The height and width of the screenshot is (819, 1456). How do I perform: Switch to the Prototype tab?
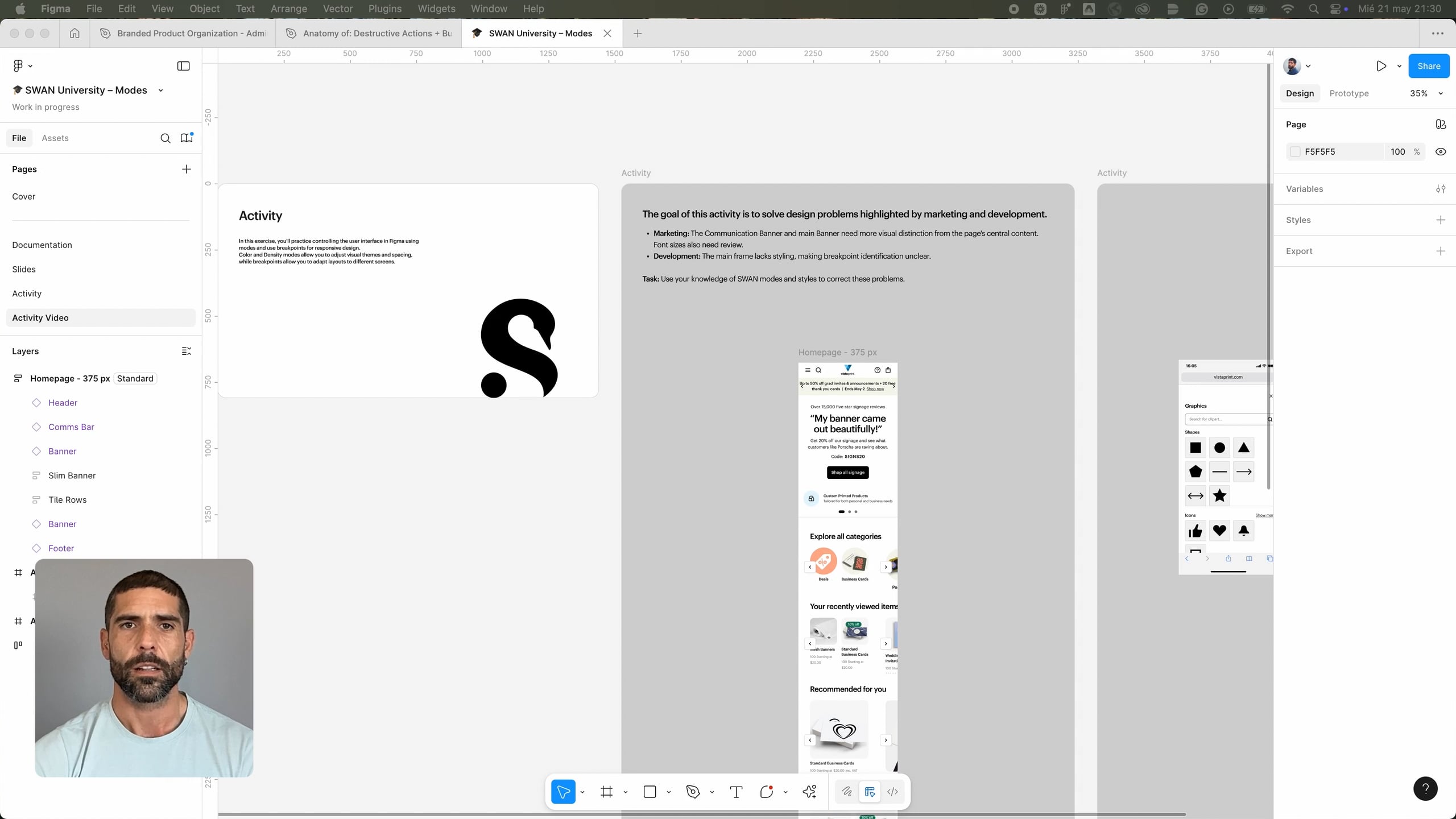(1349, 93)
